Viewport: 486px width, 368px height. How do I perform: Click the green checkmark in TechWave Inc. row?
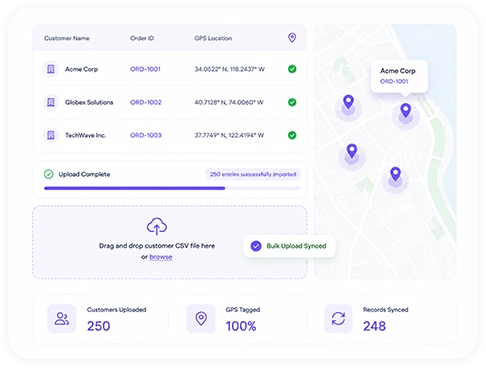pos(292,135)
